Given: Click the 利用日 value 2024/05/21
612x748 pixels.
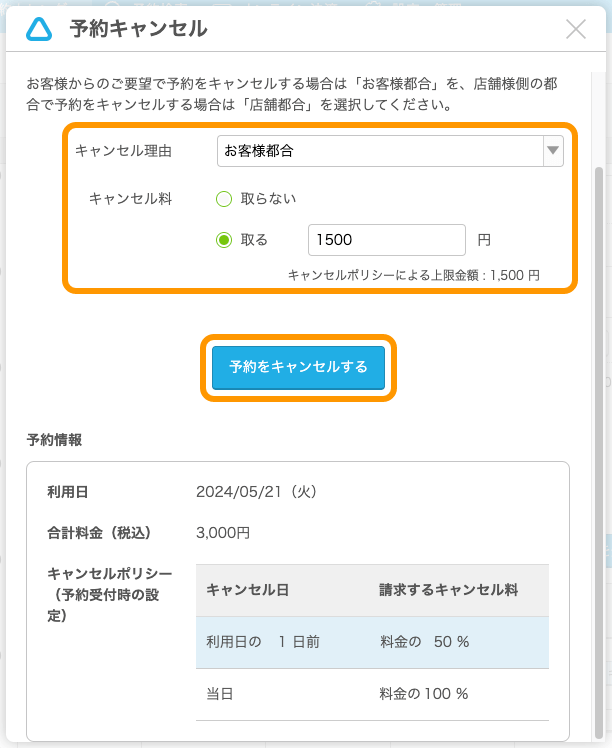Looking at the screenshot, I should tap(256, 492).
